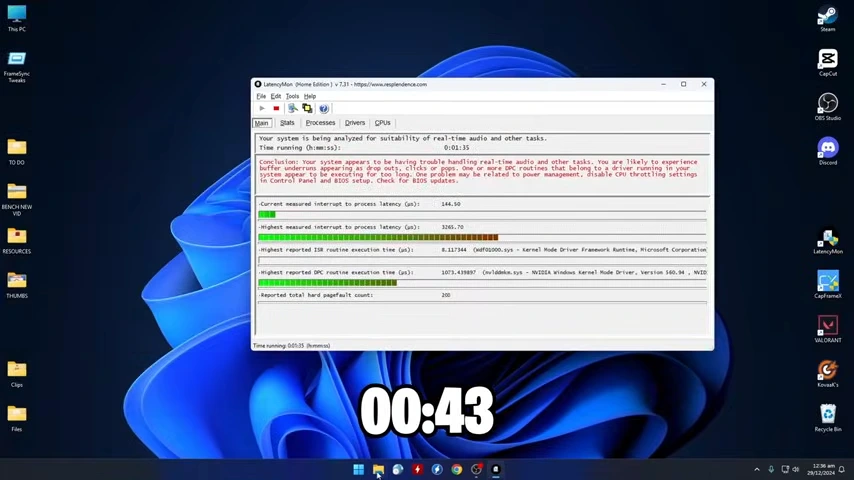Viewport: 854px width, 480px height.
Task: Stop monitoring with the red square button
Action: point(276,108)
